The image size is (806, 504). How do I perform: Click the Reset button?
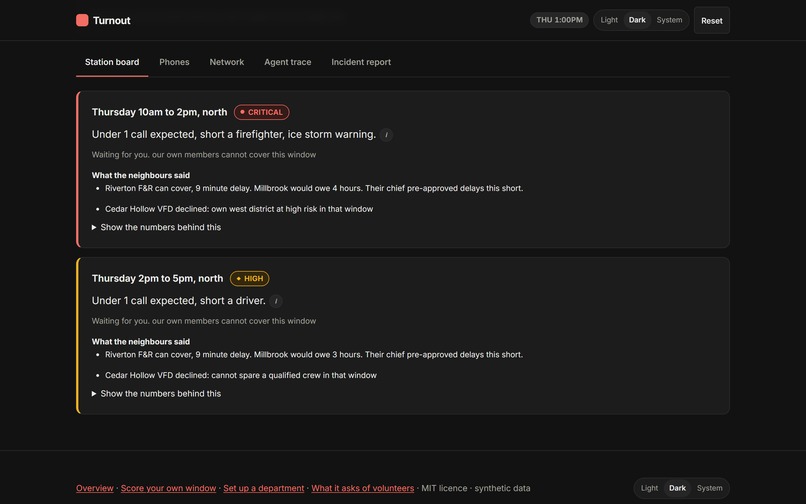[x=712, y=21]
